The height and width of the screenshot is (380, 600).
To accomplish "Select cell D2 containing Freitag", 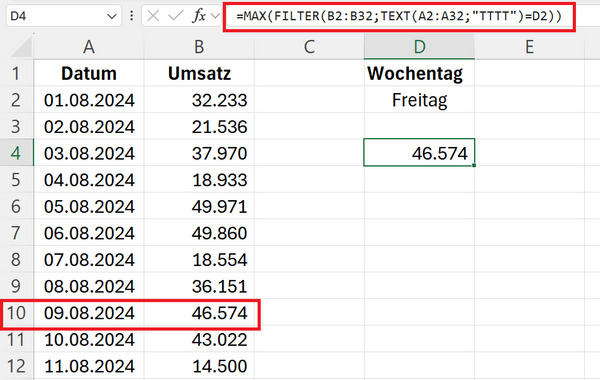I will (419, 100).
